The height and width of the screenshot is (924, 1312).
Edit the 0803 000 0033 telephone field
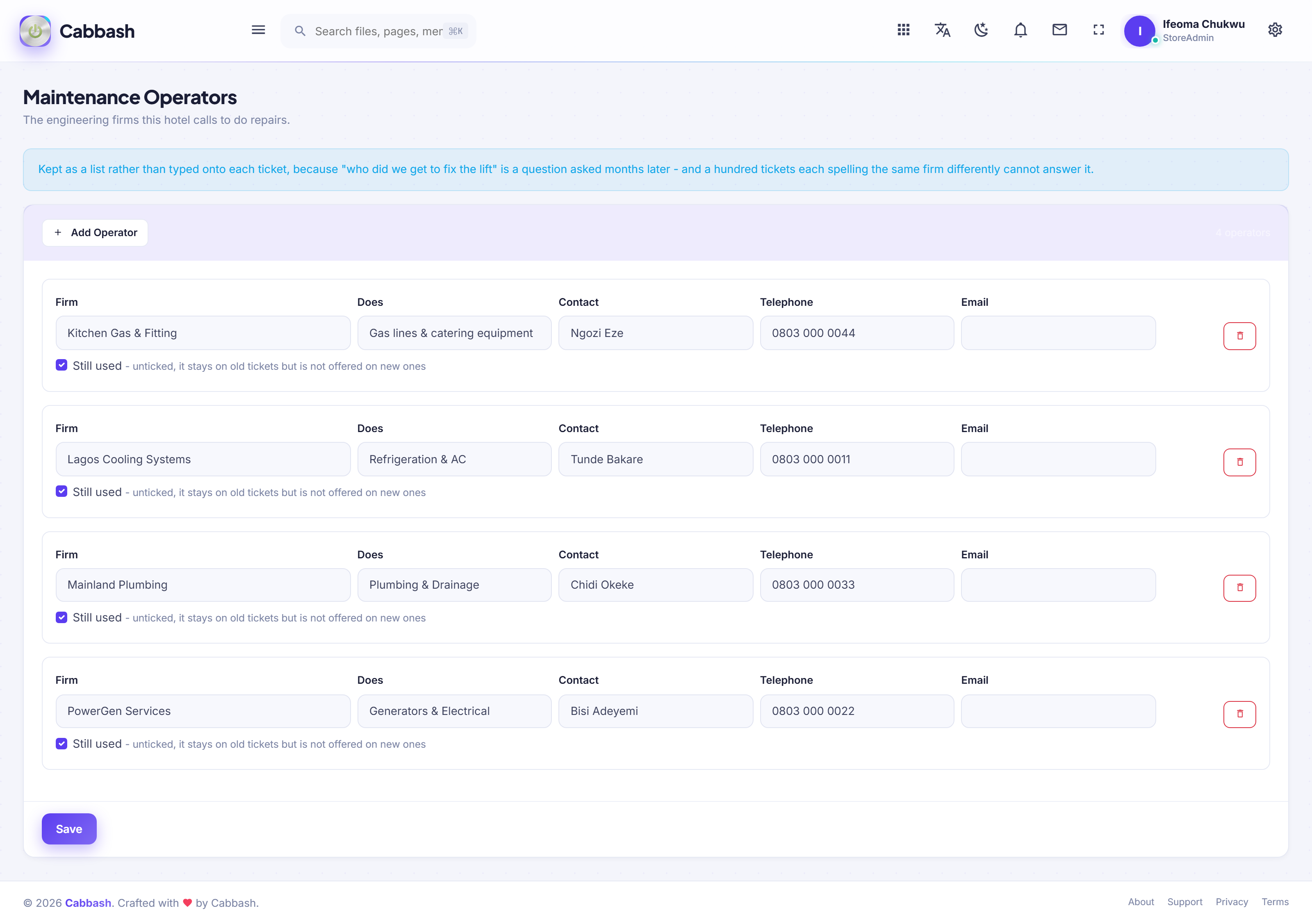(856, 585)
